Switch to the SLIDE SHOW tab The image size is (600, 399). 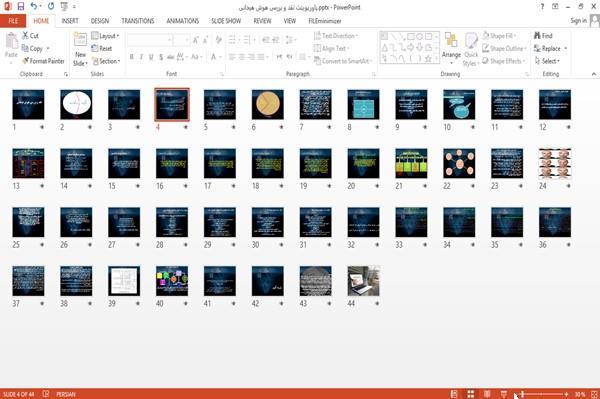coord(226,21)
